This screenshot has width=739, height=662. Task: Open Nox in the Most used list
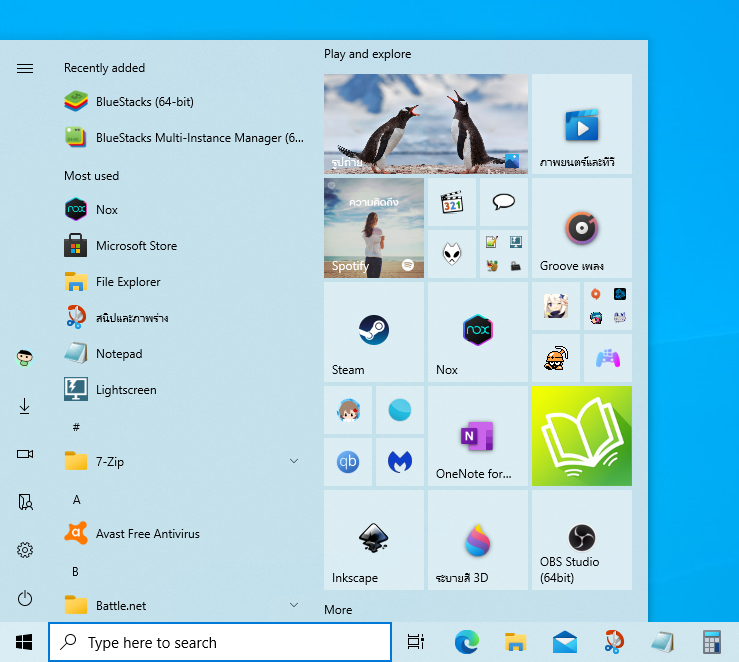point(183,210)
